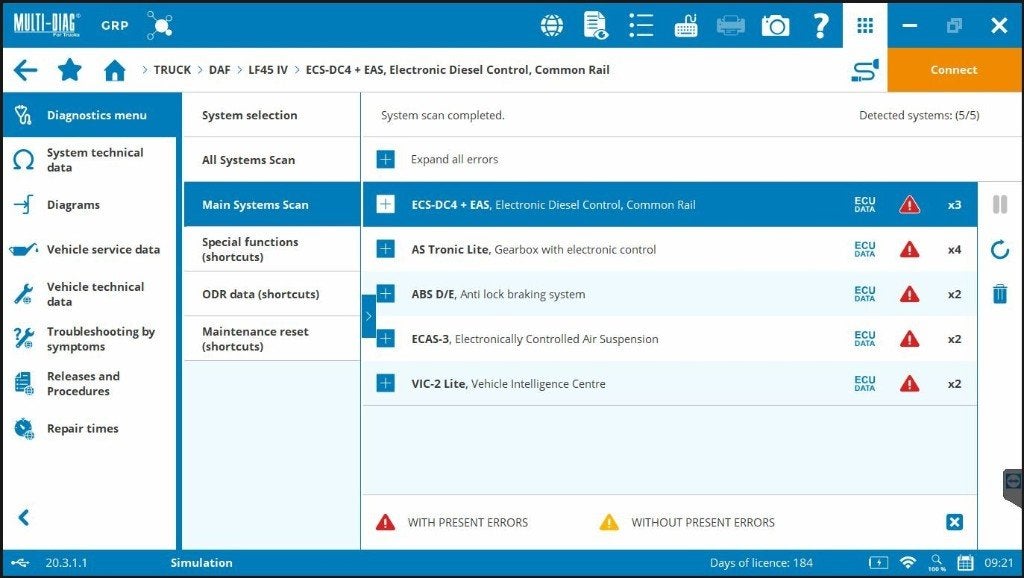Open the list menu icon in header
Viewport: 1024px width, 578px height.
pyautogui.click(x=641, y=25)
